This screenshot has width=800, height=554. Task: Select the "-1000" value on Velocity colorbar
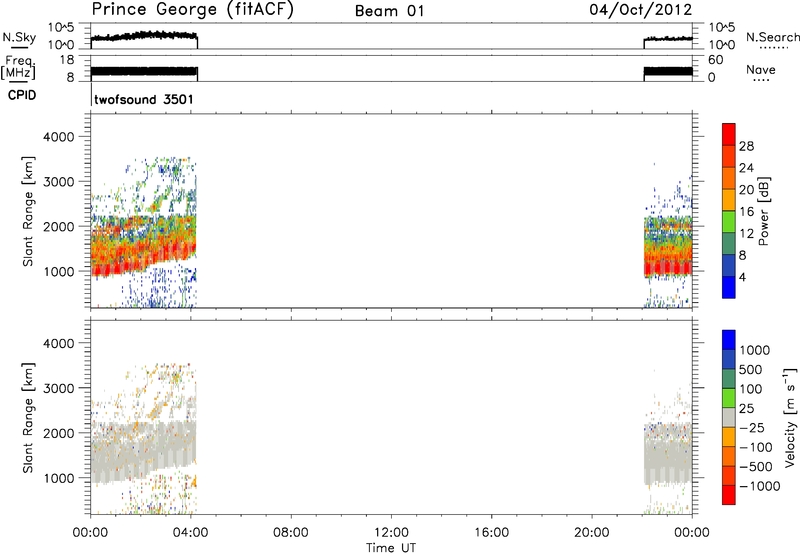tap(759, 486)
